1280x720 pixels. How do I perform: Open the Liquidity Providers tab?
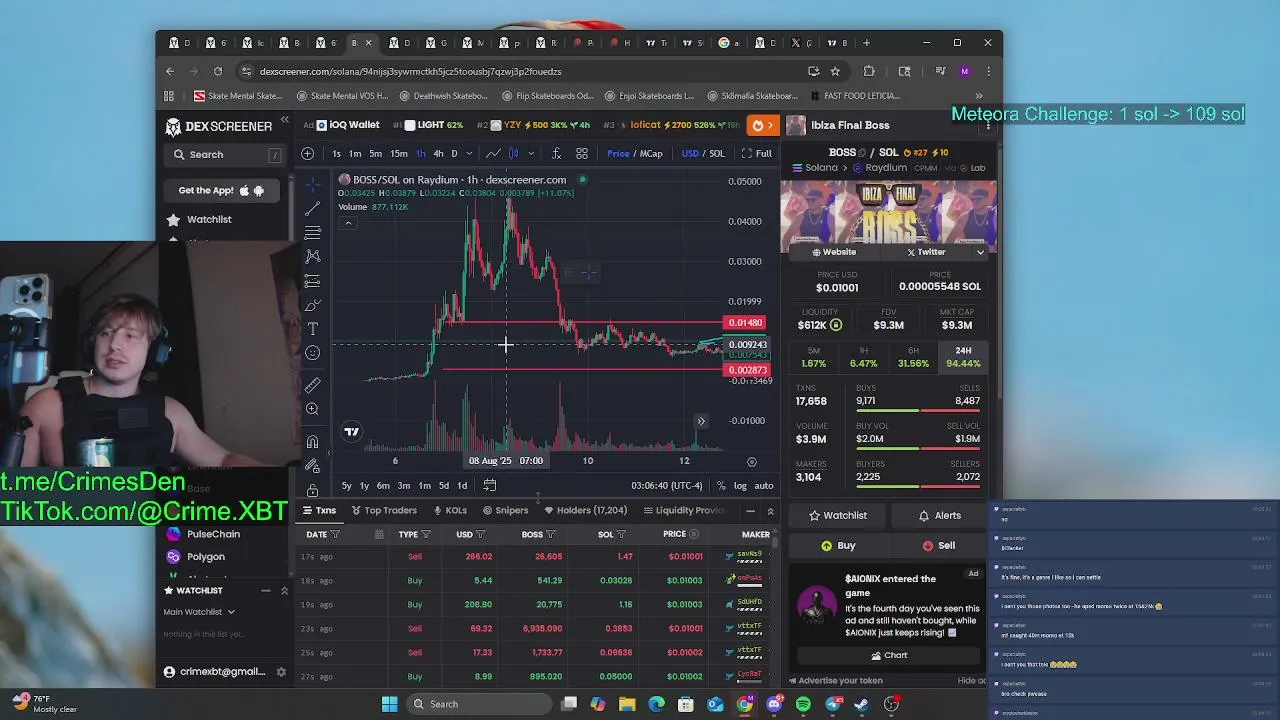coord(684,510)
